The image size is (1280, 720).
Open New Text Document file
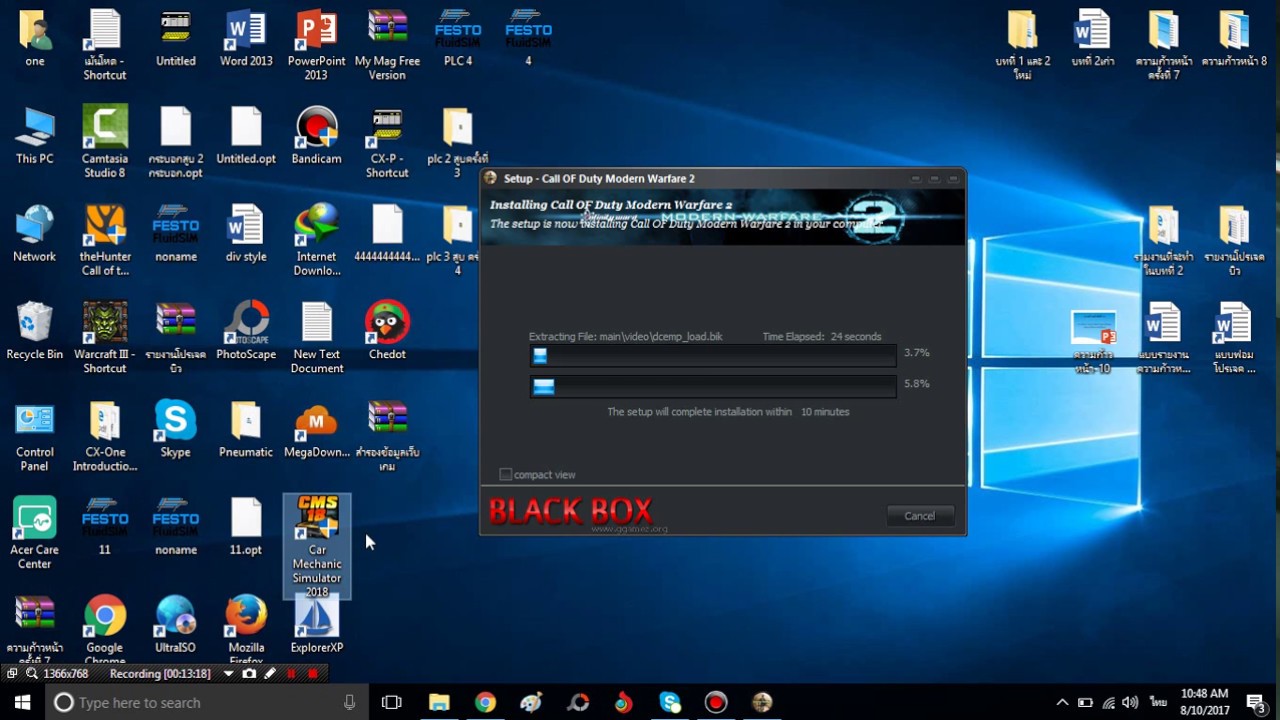point(316,337)
